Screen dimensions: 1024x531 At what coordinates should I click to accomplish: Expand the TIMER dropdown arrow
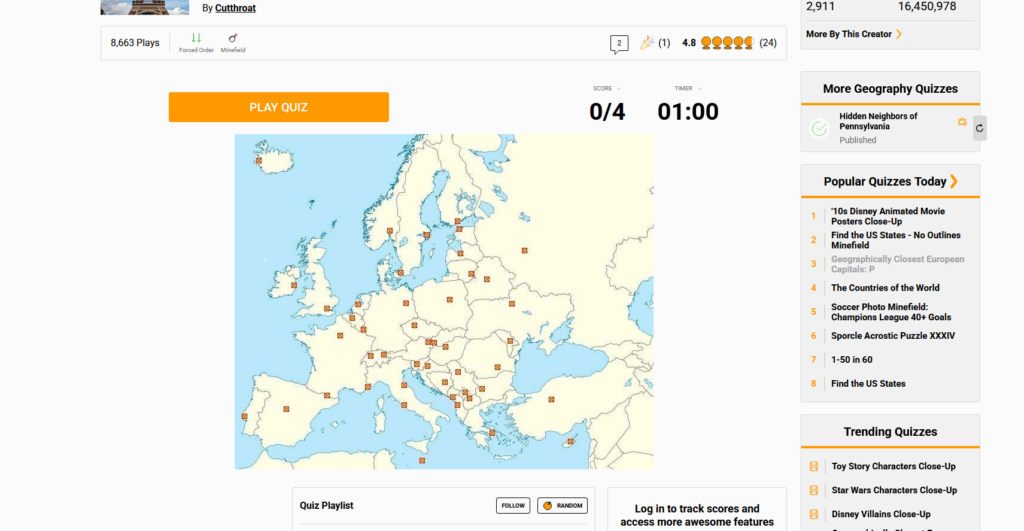[x=699, y=89]
